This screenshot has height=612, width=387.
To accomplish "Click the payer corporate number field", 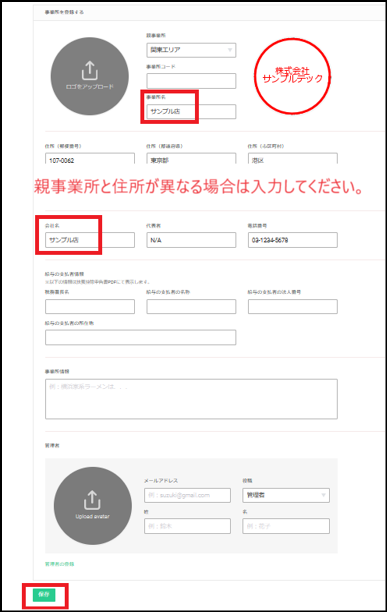I will pyautogui.click(x=293, y=306).
